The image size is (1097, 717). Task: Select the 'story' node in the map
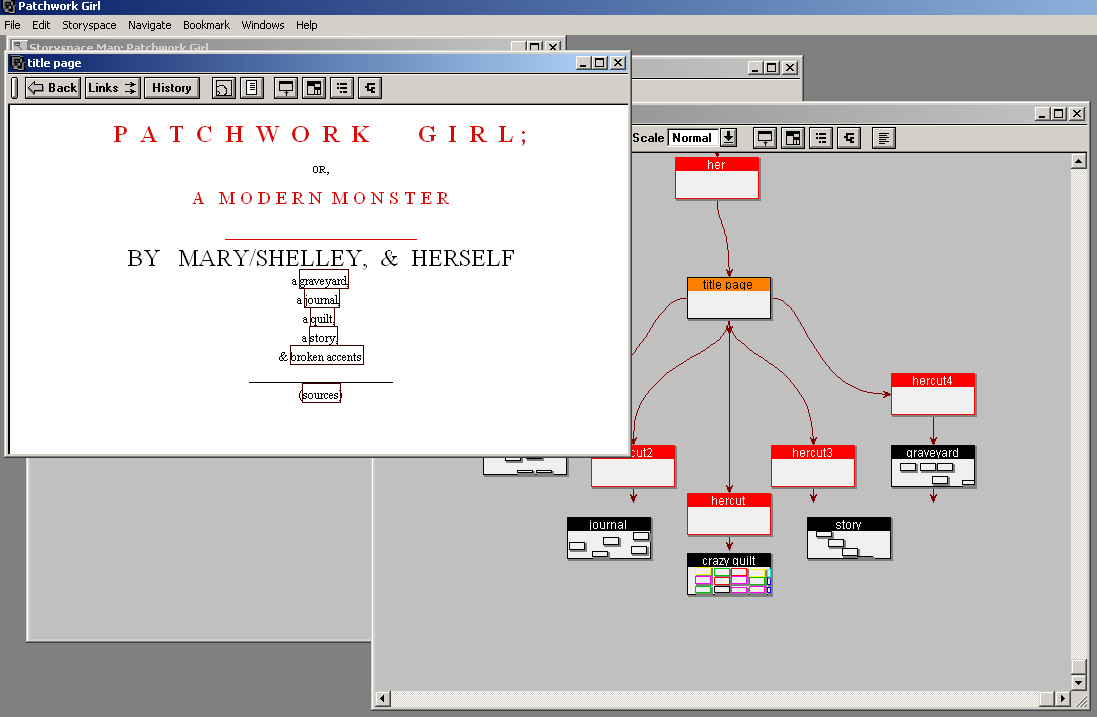pos(849,538)
